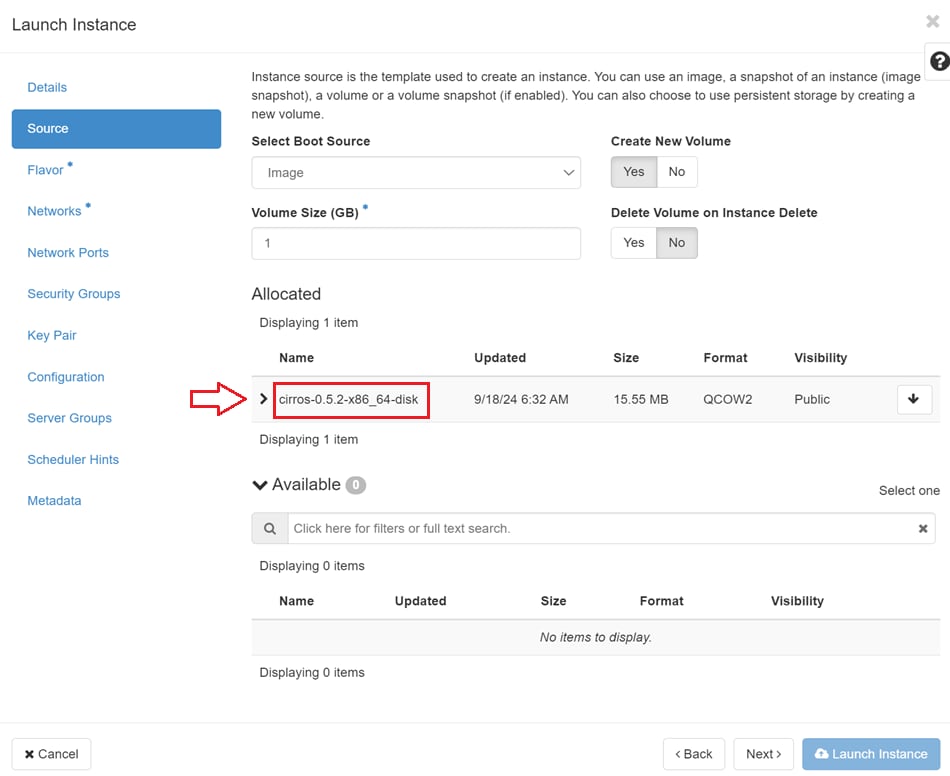Click the Updated header in Available table

[420, 601]
